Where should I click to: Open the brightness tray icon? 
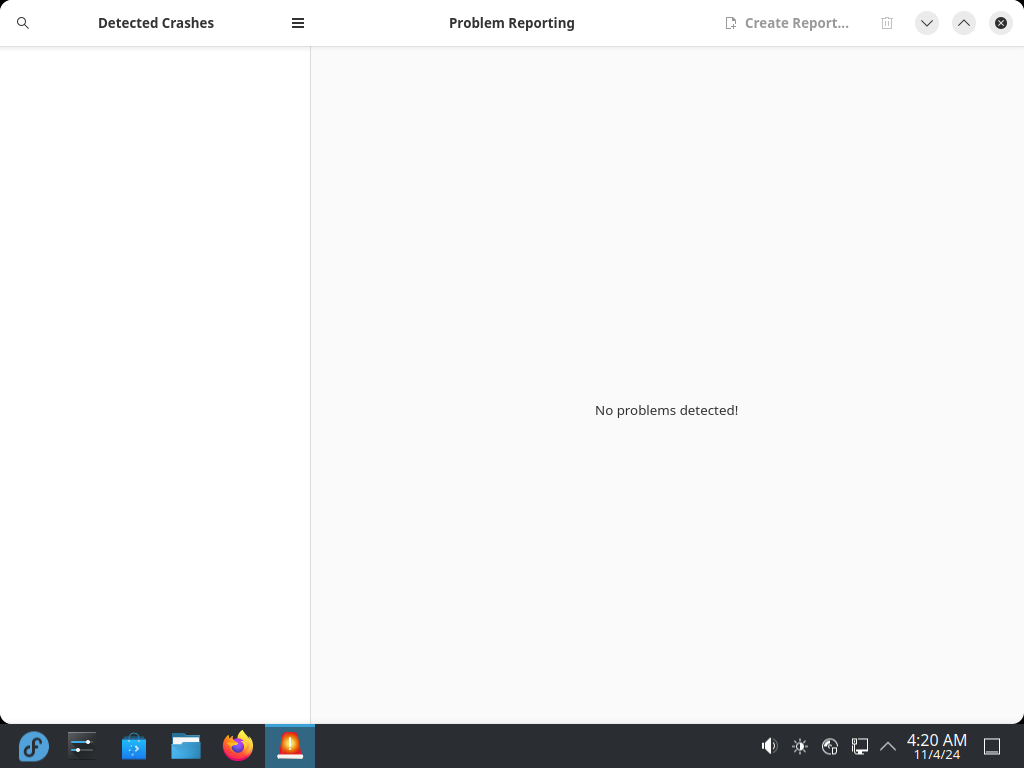pyautogui.click(x=800, y=746)
